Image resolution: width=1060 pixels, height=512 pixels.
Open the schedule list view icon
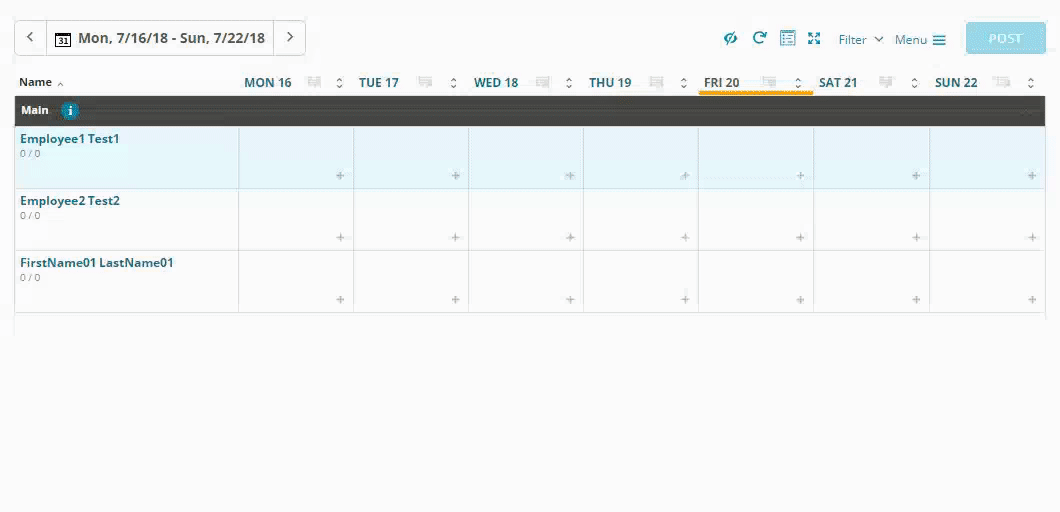(x=788, y=38)
